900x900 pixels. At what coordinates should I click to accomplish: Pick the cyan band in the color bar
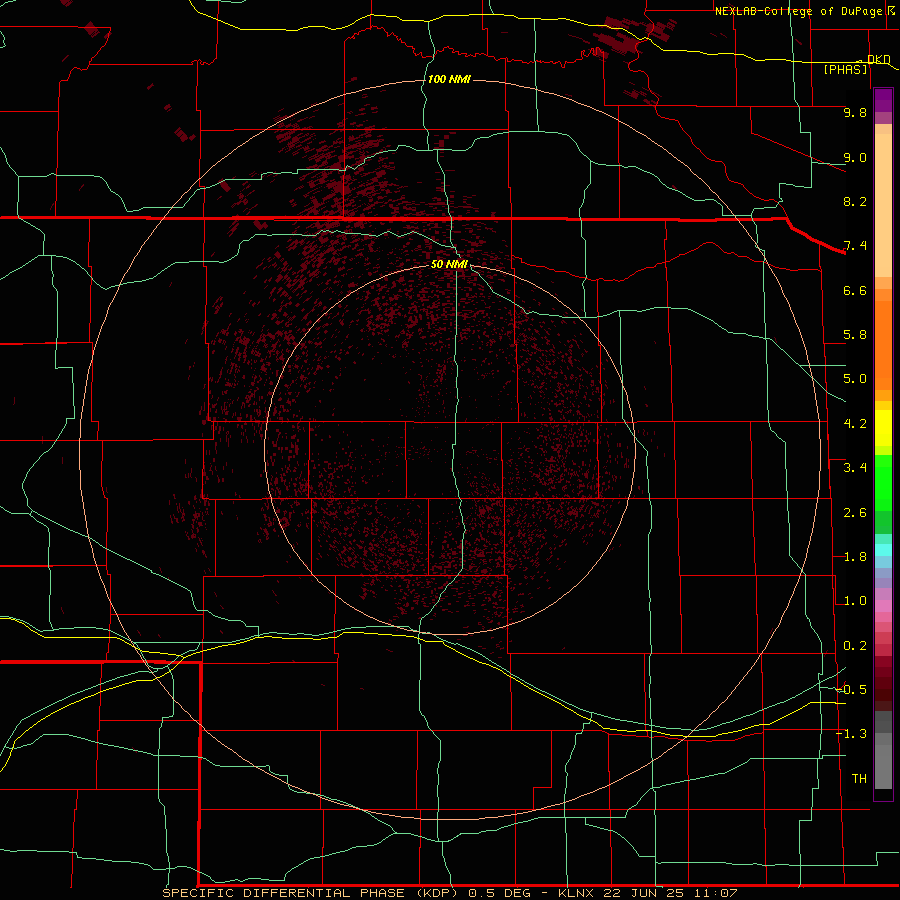pos(883,550)
